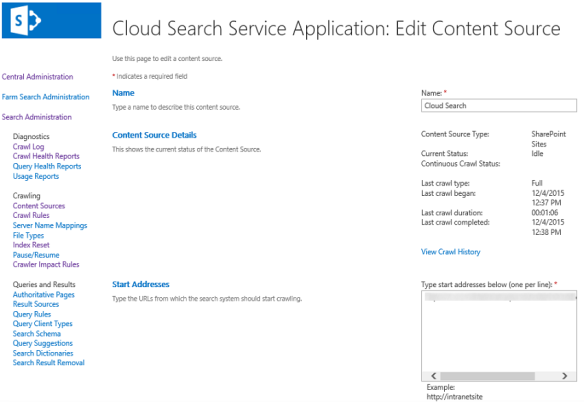The width and height of the screenshot is (584, 411).
Task: Open Query Client Types
Action: click(42, 324)
